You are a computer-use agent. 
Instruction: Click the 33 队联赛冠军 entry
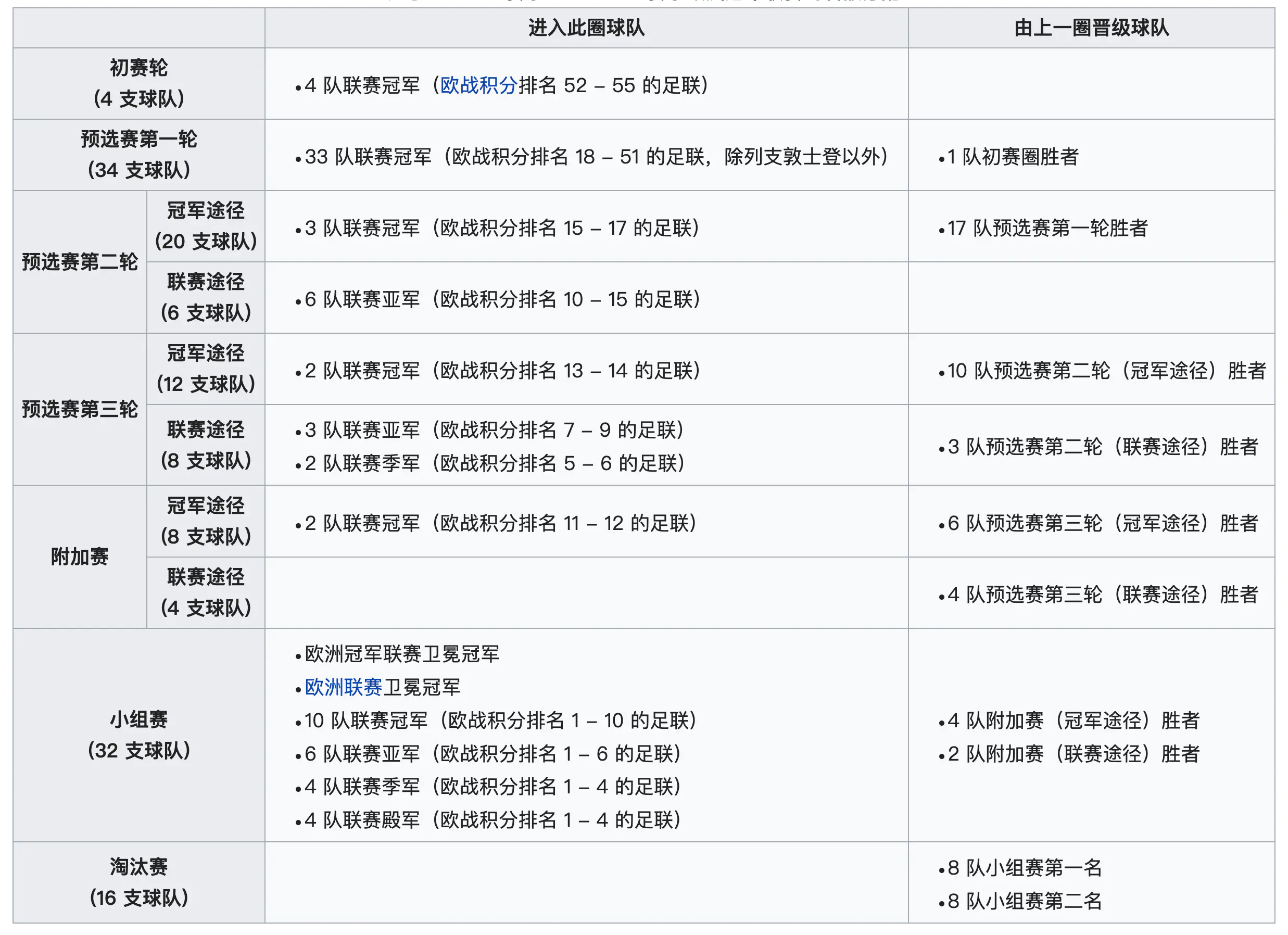(x=596, y=156)
